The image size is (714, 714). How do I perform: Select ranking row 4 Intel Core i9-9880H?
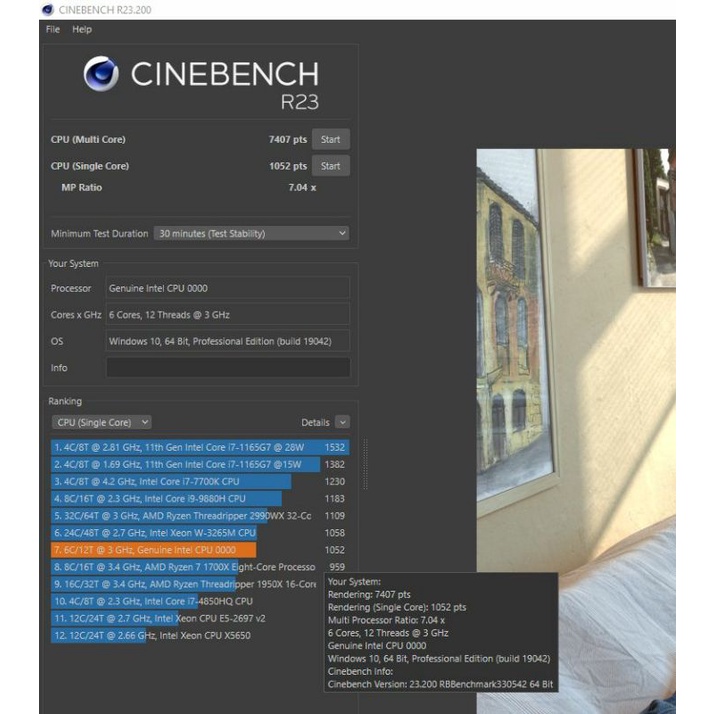pyautogui.click(x=200, y=499)
